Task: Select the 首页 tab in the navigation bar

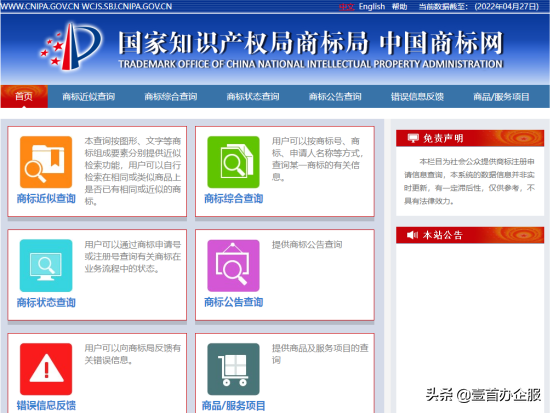Action: click(24, 96)
